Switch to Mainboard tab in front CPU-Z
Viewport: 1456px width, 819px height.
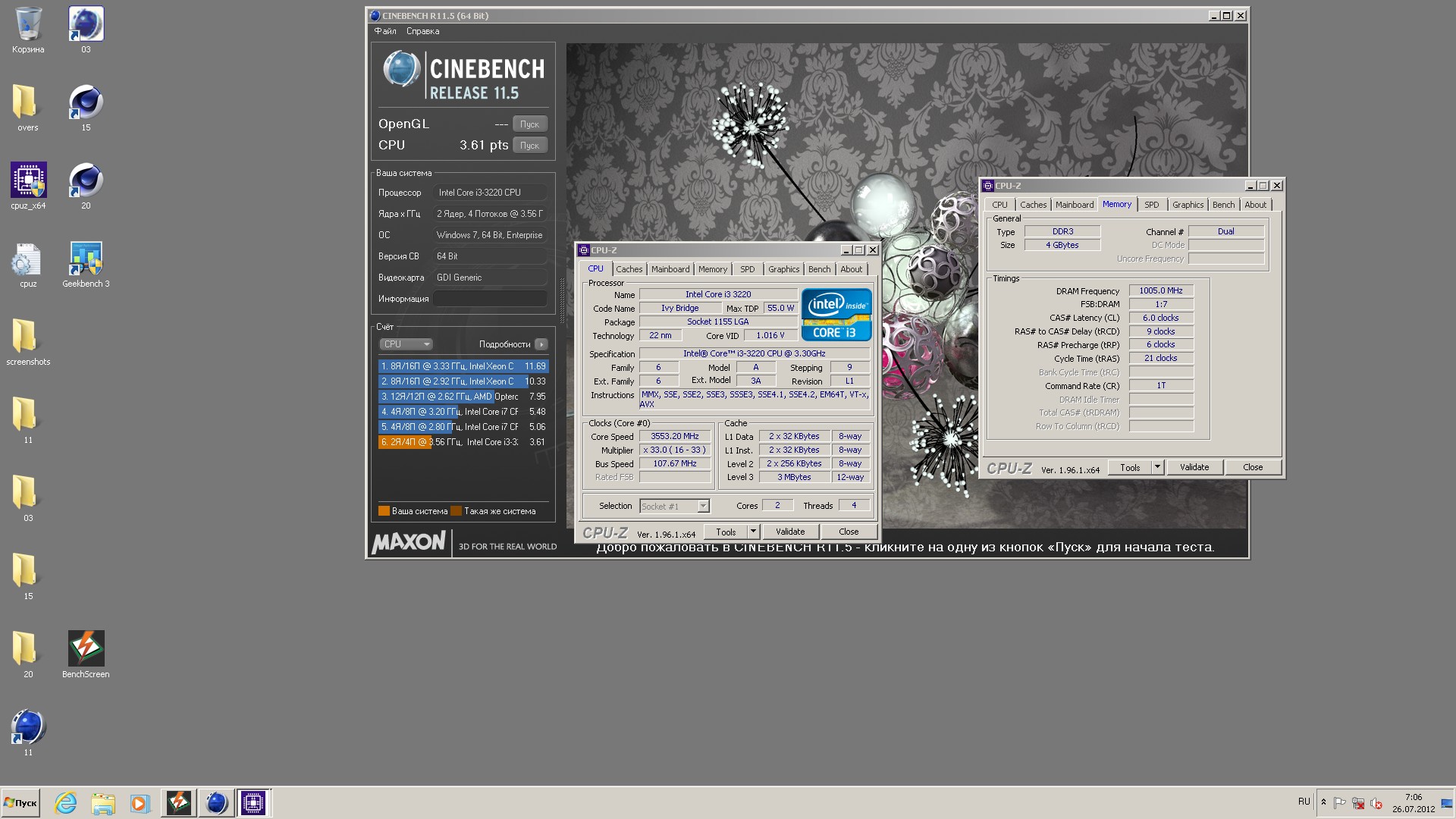pos(670,269)
